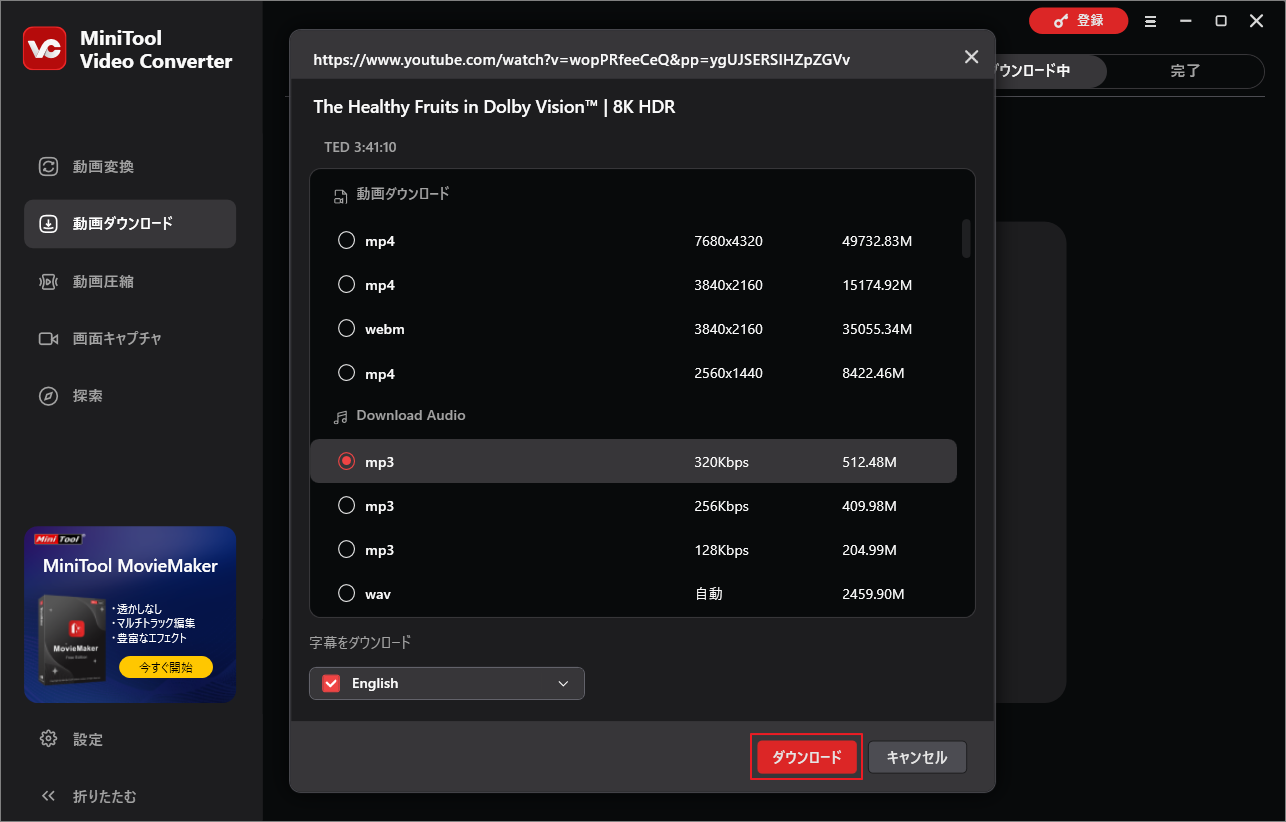
Task: Open 画面キャプチャ in the sidebar
Action: point(130,339)
